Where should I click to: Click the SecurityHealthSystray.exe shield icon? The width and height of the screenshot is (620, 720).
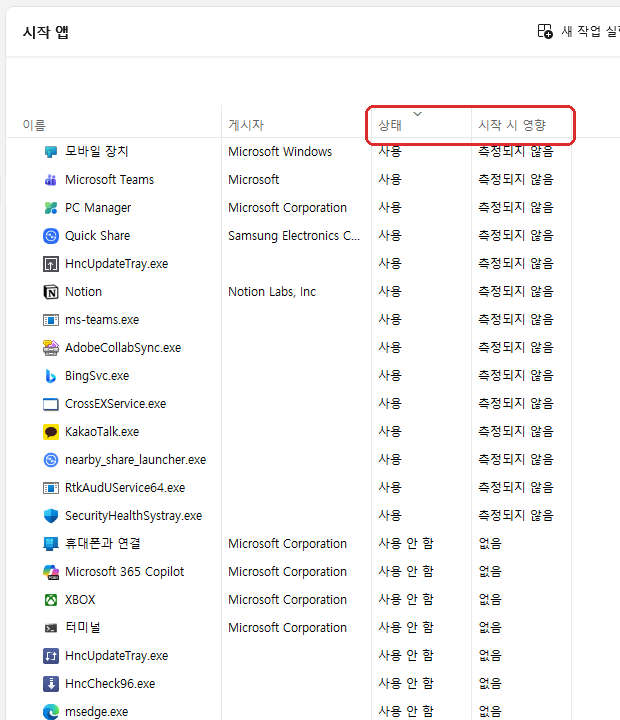pyautogui.click(x=51, y=516)
